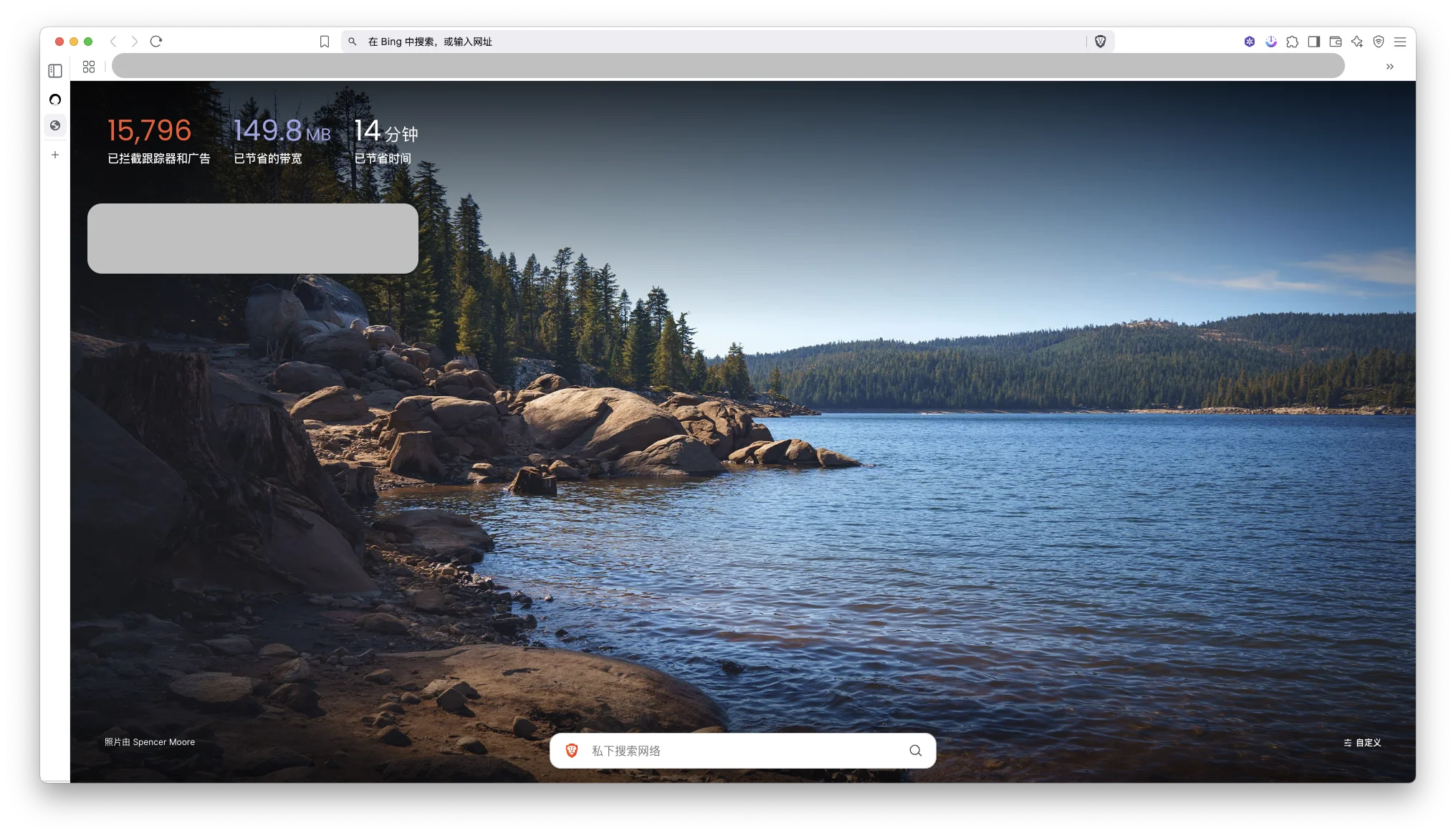Reload the current page
This screenshot has height=836, width=1456.
pyautogui.click(x=156, y=42)
